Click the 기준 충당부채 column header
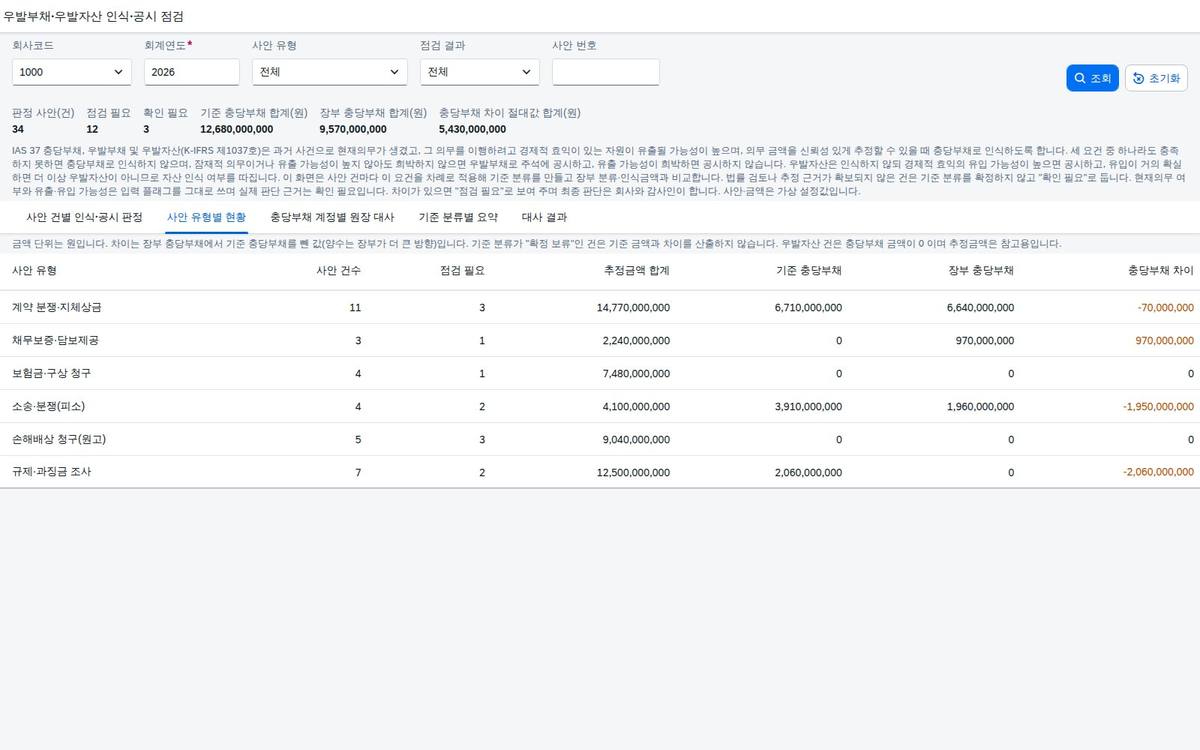The height and width of the screenshot is (750, 1200). (809, 271)
